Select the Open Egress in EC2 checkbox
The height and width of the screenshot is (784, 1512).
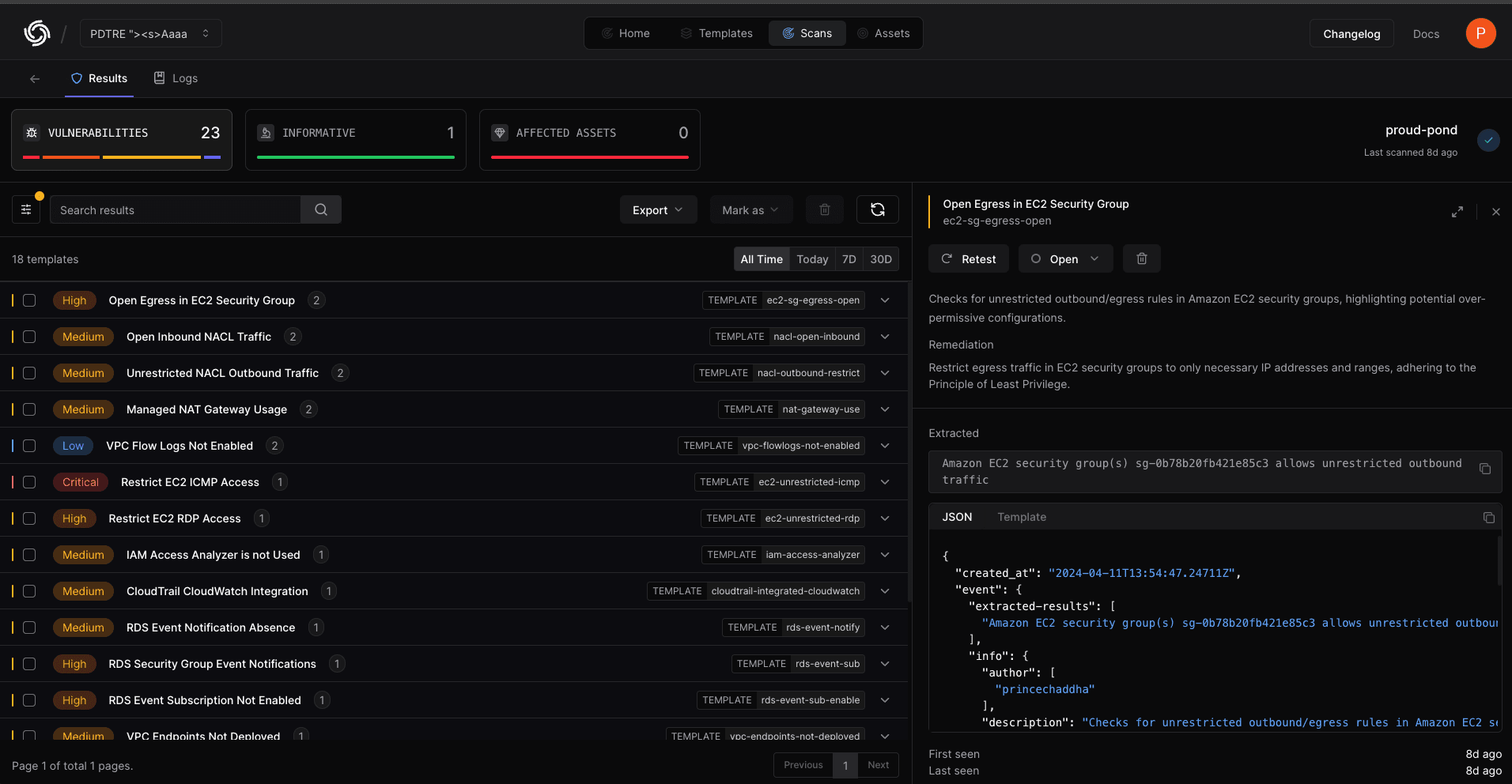pyautogui.click(x=29, y=300)
